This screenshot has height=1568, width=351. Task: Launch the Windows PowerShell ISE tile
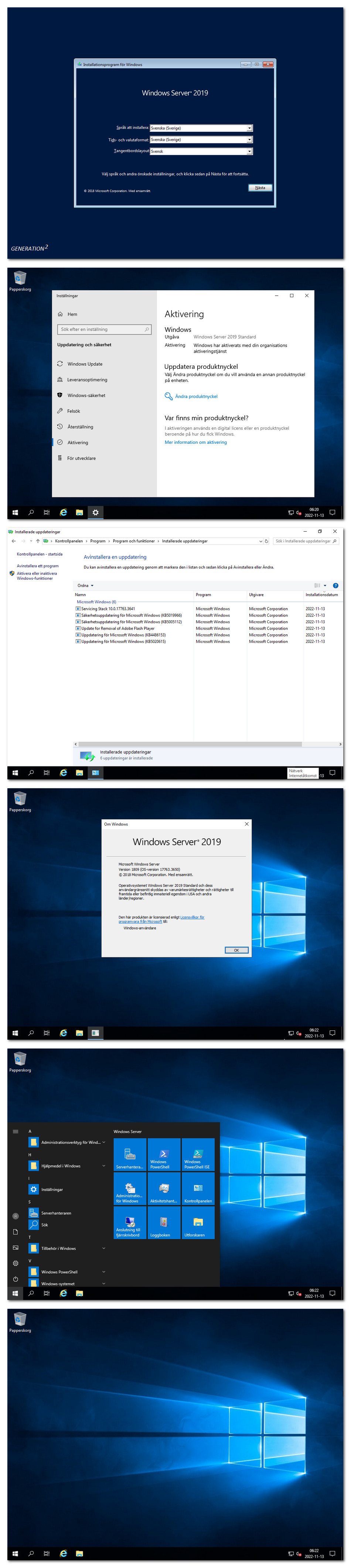tap(198, 1154)
